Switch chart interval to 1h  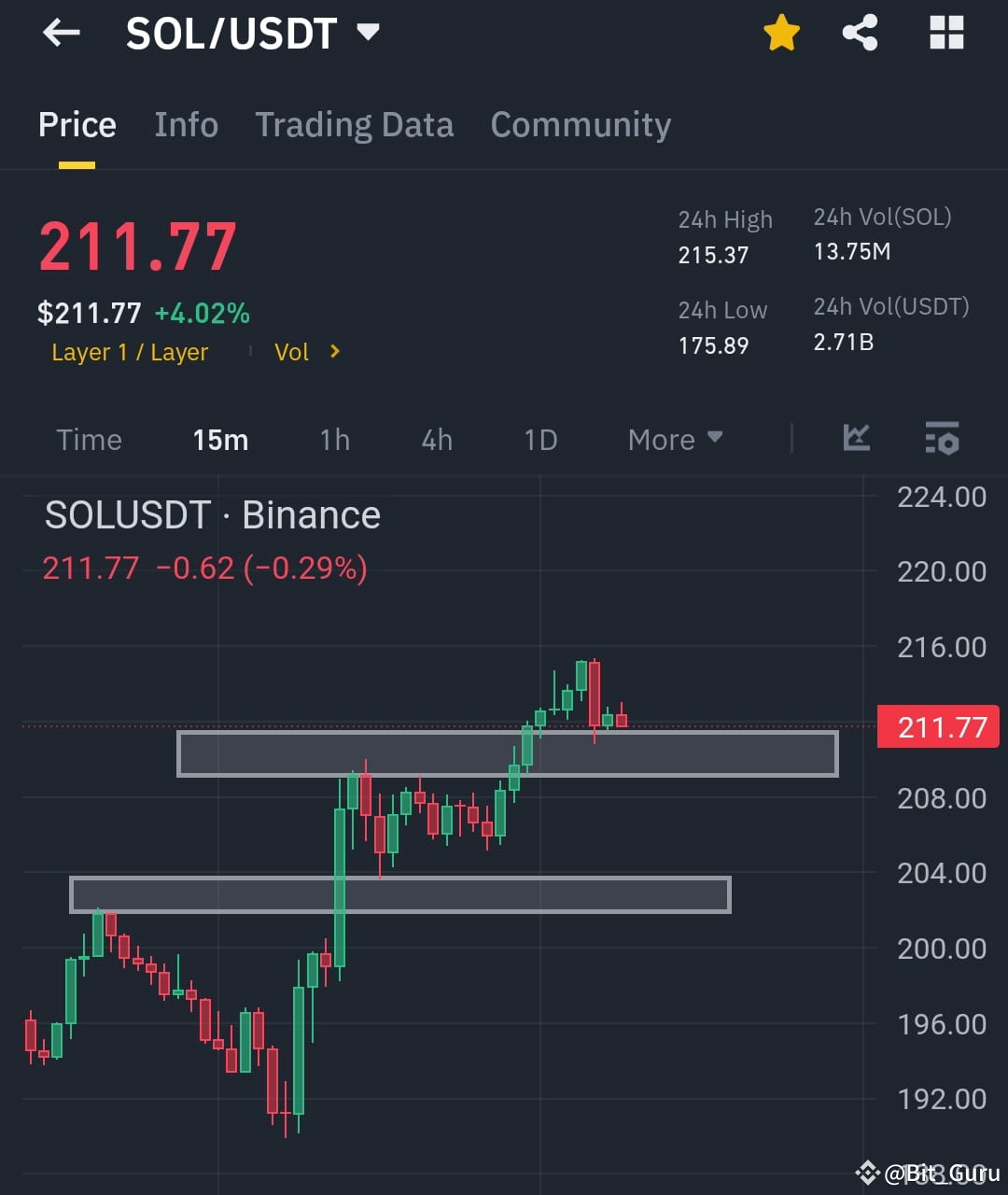click(334, 439)
